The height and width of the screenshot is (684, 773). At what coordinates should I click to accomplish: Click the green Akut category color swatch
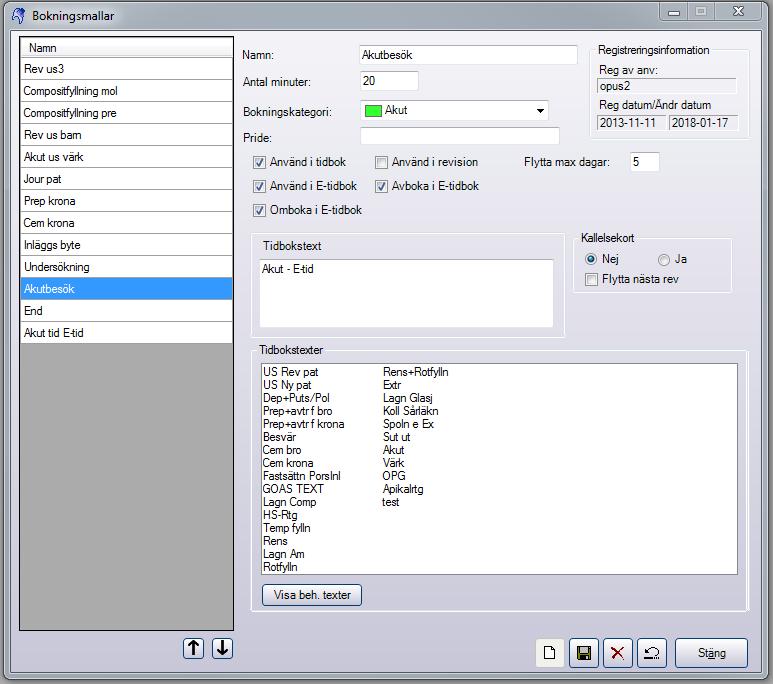coord(373,111)
